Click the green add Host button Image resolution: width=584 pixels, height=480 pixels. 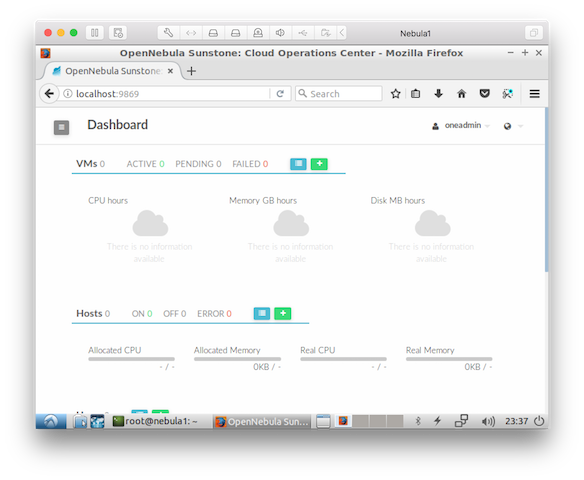(x=283, y=314)
